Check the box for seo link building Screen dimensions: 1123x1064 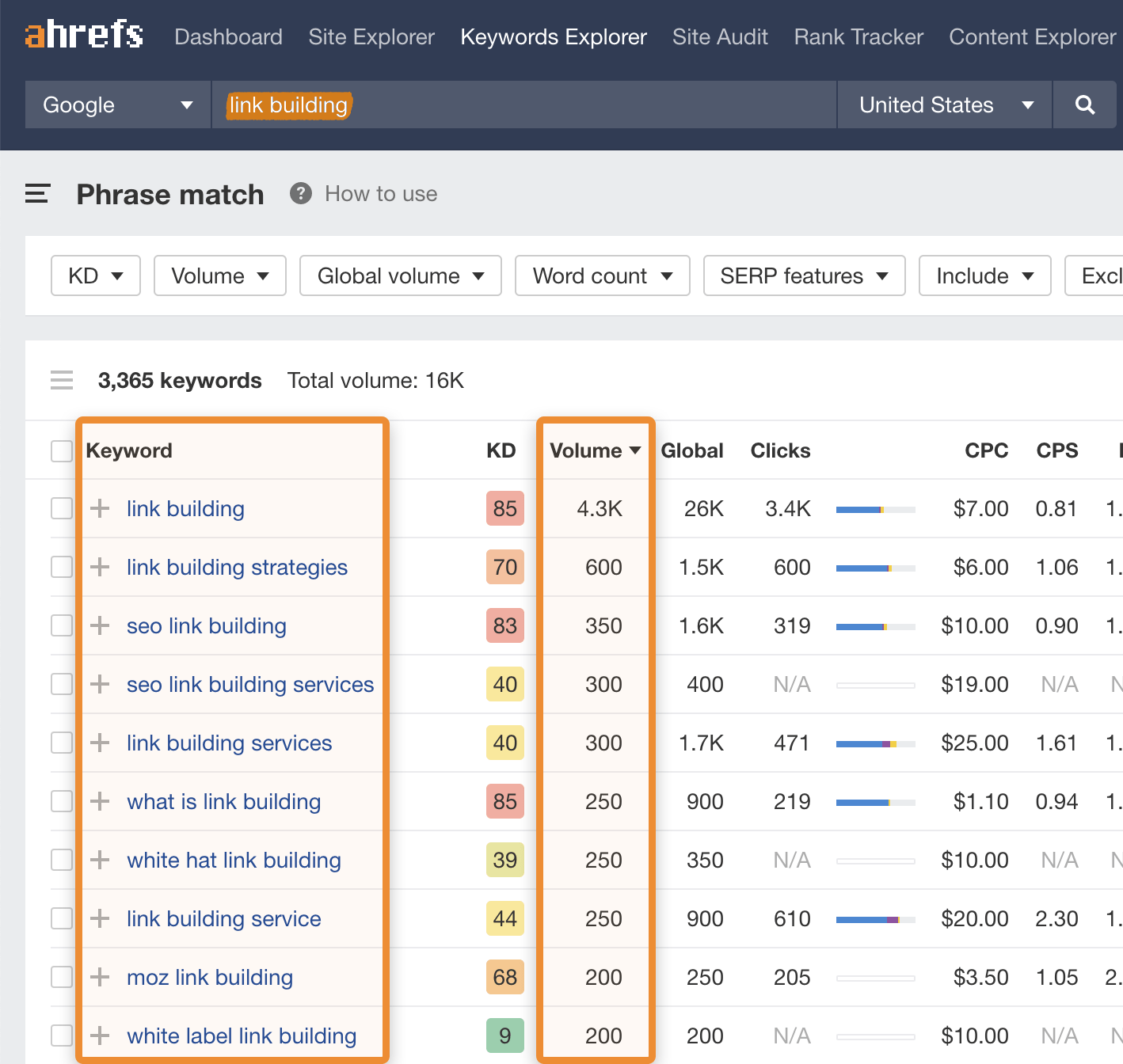(x=62, y=625)
